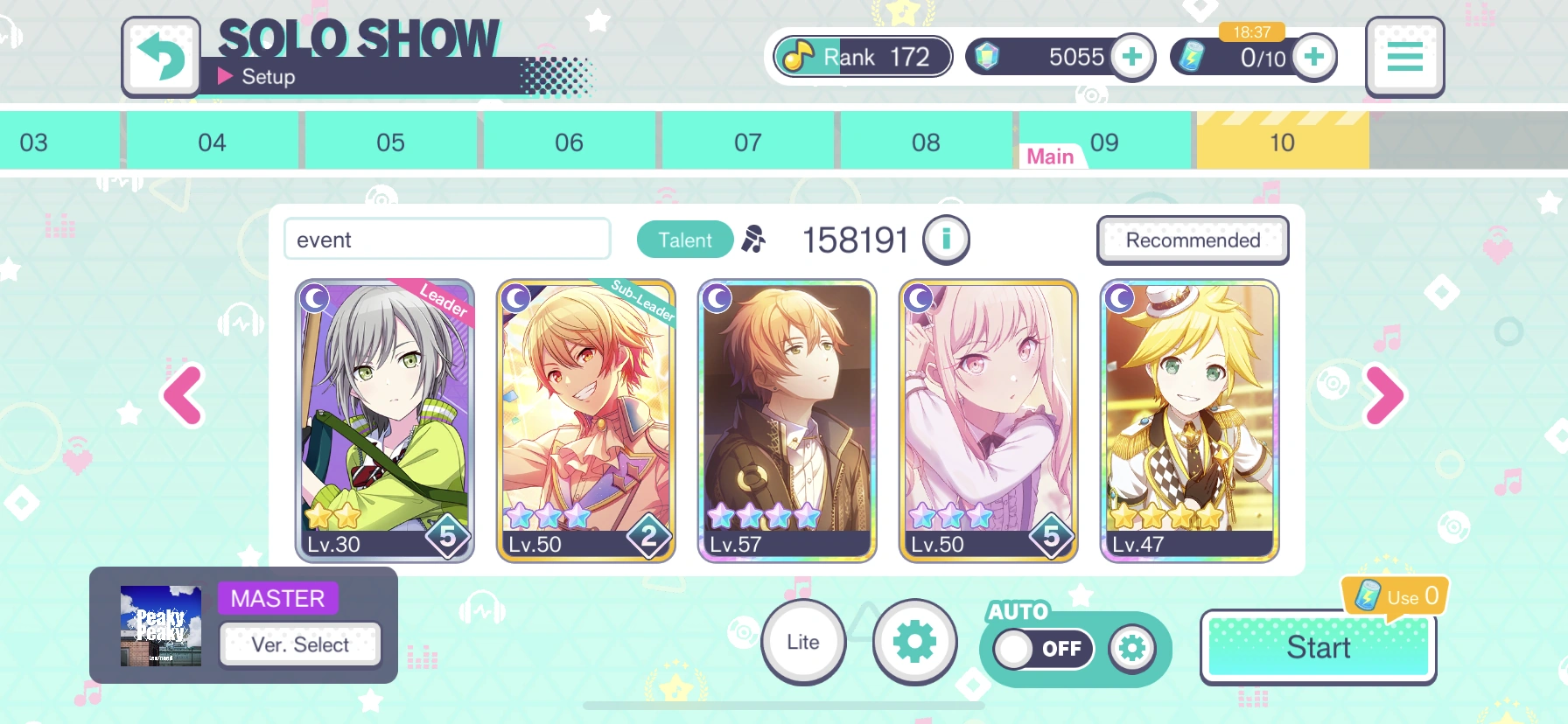
Task: Open talent info icon
Action: pyautogui.click(x=946, y=240)
